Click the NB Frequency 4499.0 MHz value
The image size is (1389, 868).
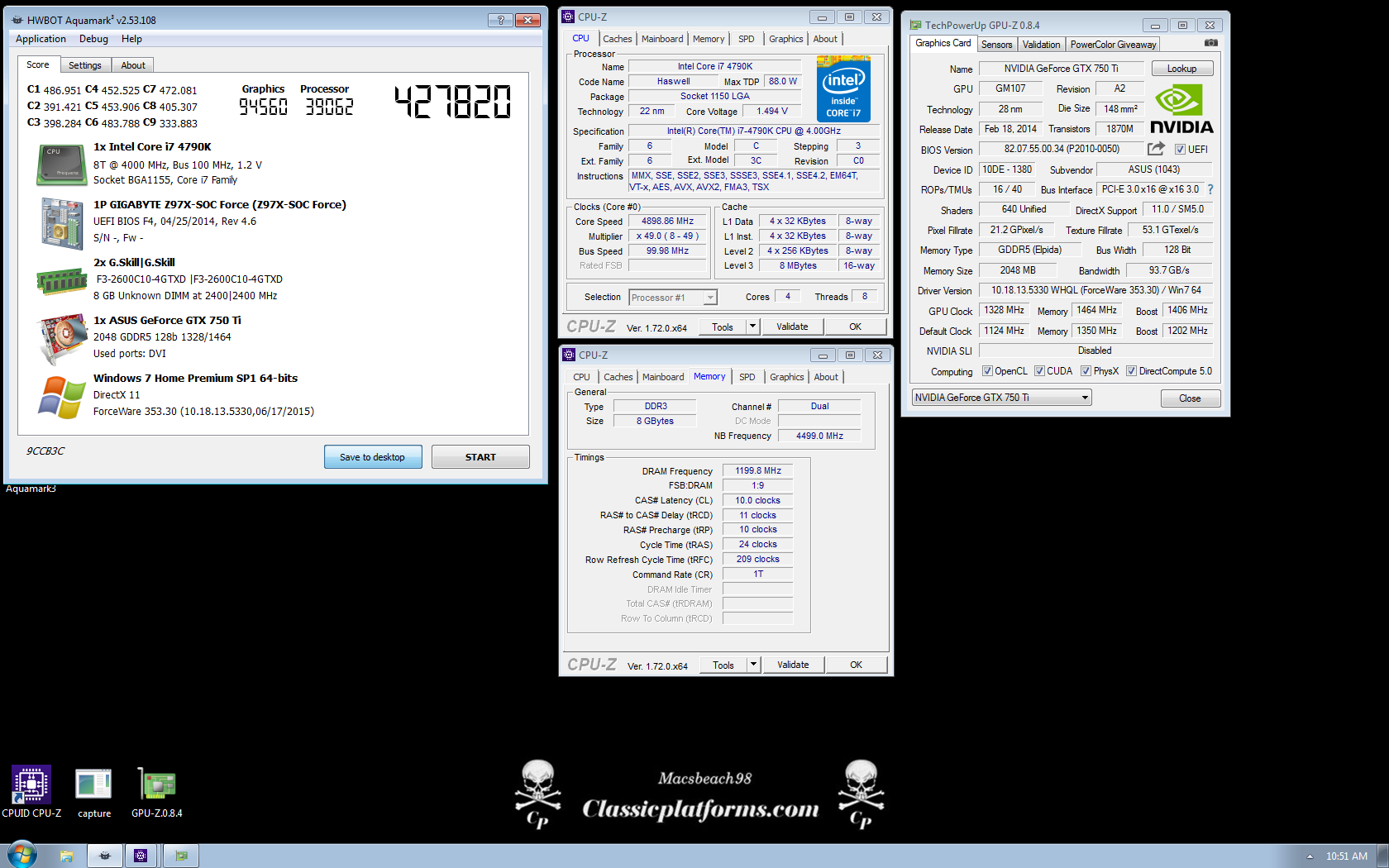pos(819,436)
